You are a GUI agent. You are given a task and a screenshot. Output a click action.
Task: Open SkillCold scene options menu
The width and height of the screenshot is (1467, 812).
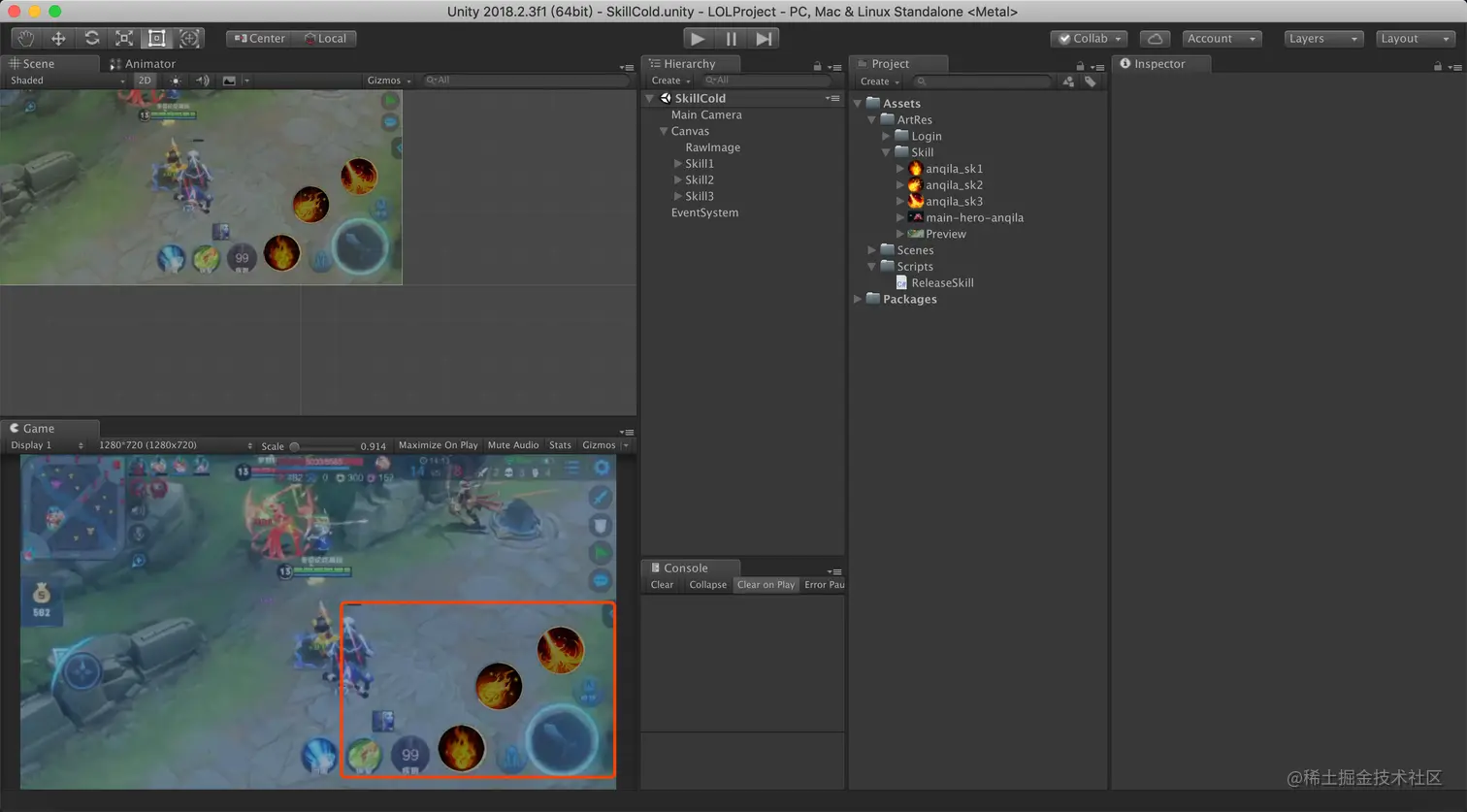(832, 98)
